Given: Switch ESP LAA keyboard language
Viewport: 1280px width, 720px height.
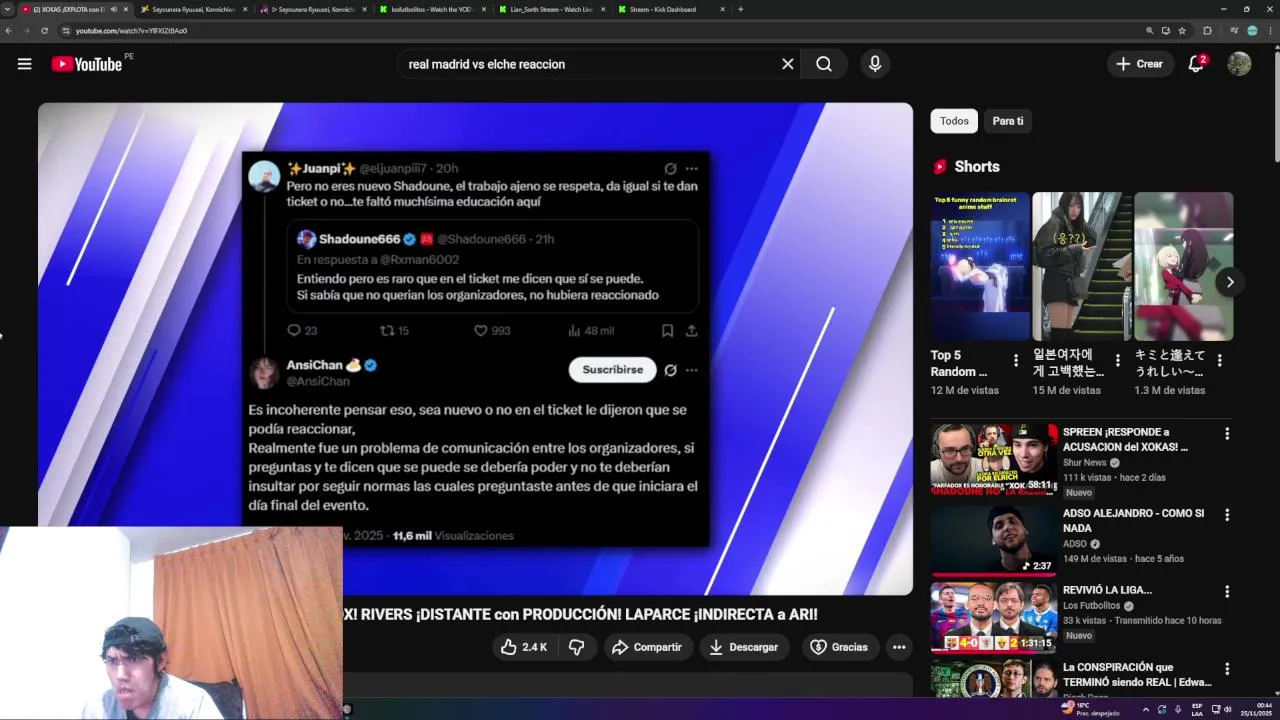Looking at the screenshot, I should click(x=1197, y=709).
